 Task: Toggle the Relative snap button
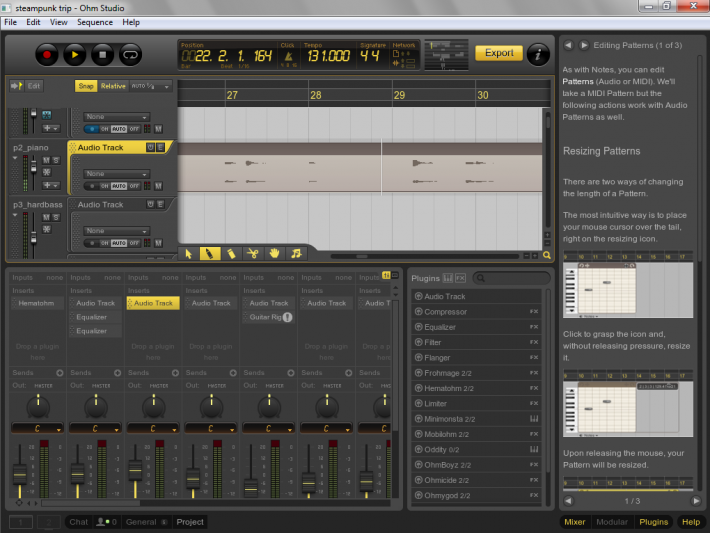click(x=113, y=86)
